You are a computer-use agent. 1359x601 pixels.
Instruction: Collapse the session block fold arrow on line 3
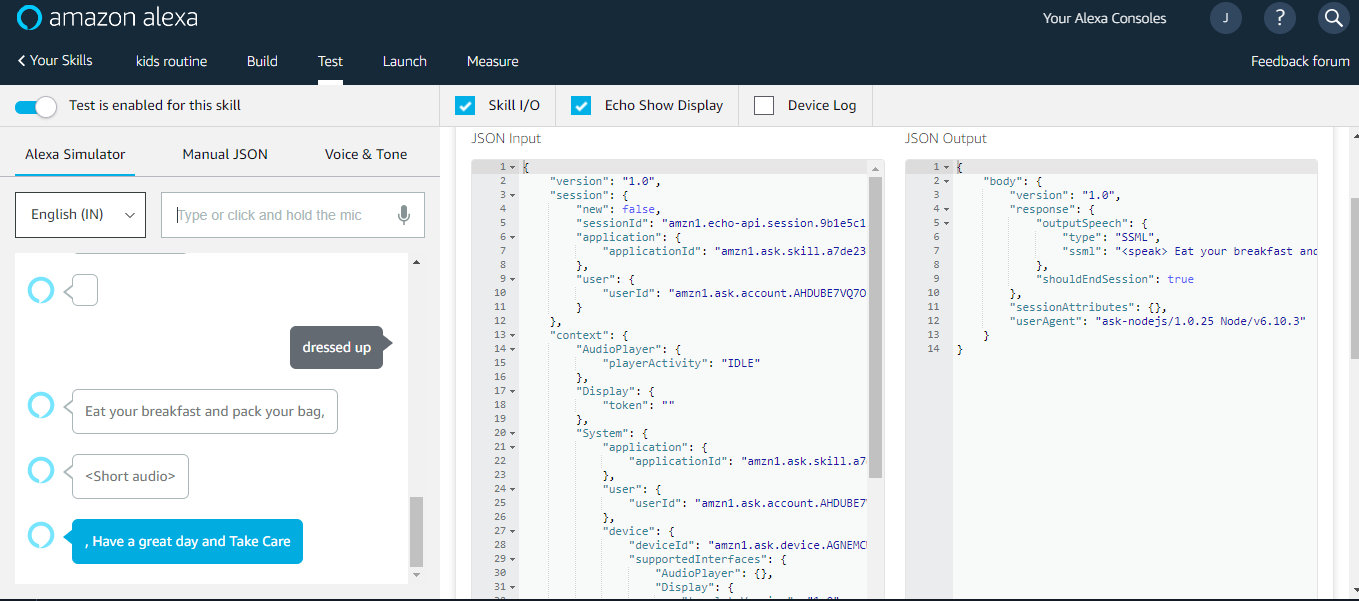(512, 195)
